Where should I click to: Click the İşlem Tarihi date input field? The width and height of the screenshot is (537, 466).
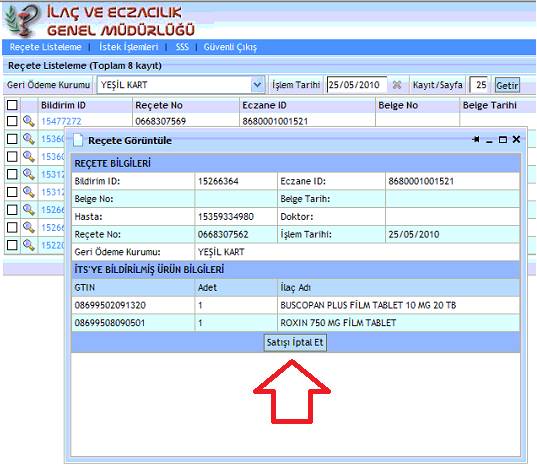coord(357,85)
